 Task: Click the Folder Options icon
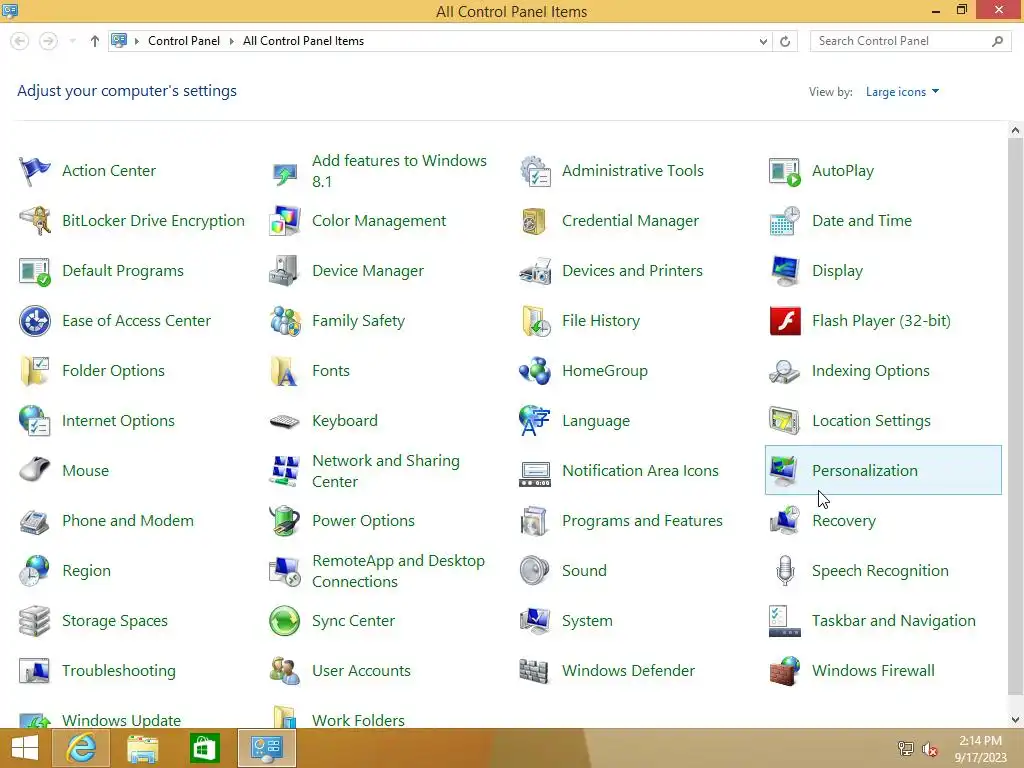tap(35, 371)
